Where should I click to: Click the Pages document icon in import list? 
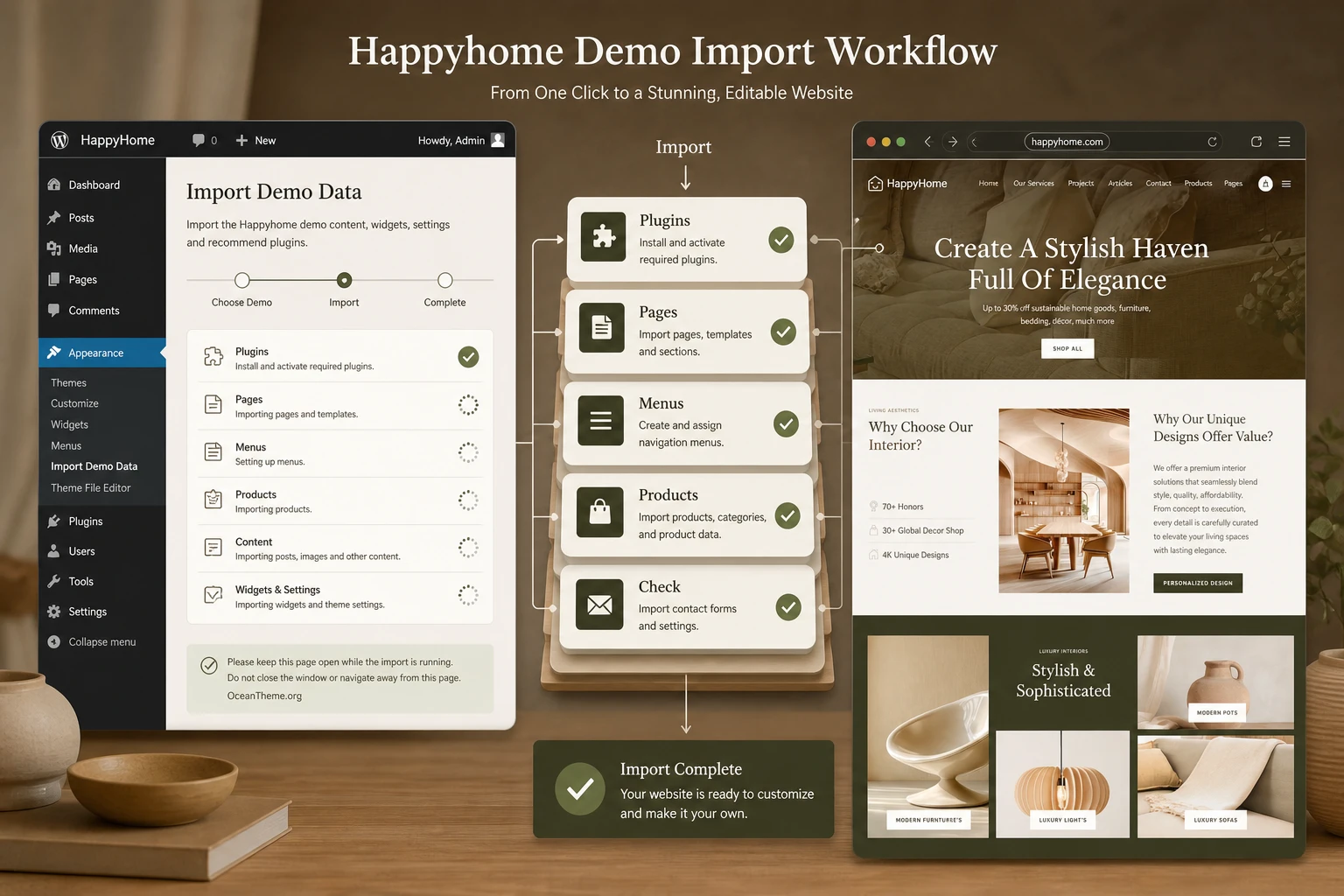click(213, 404)
